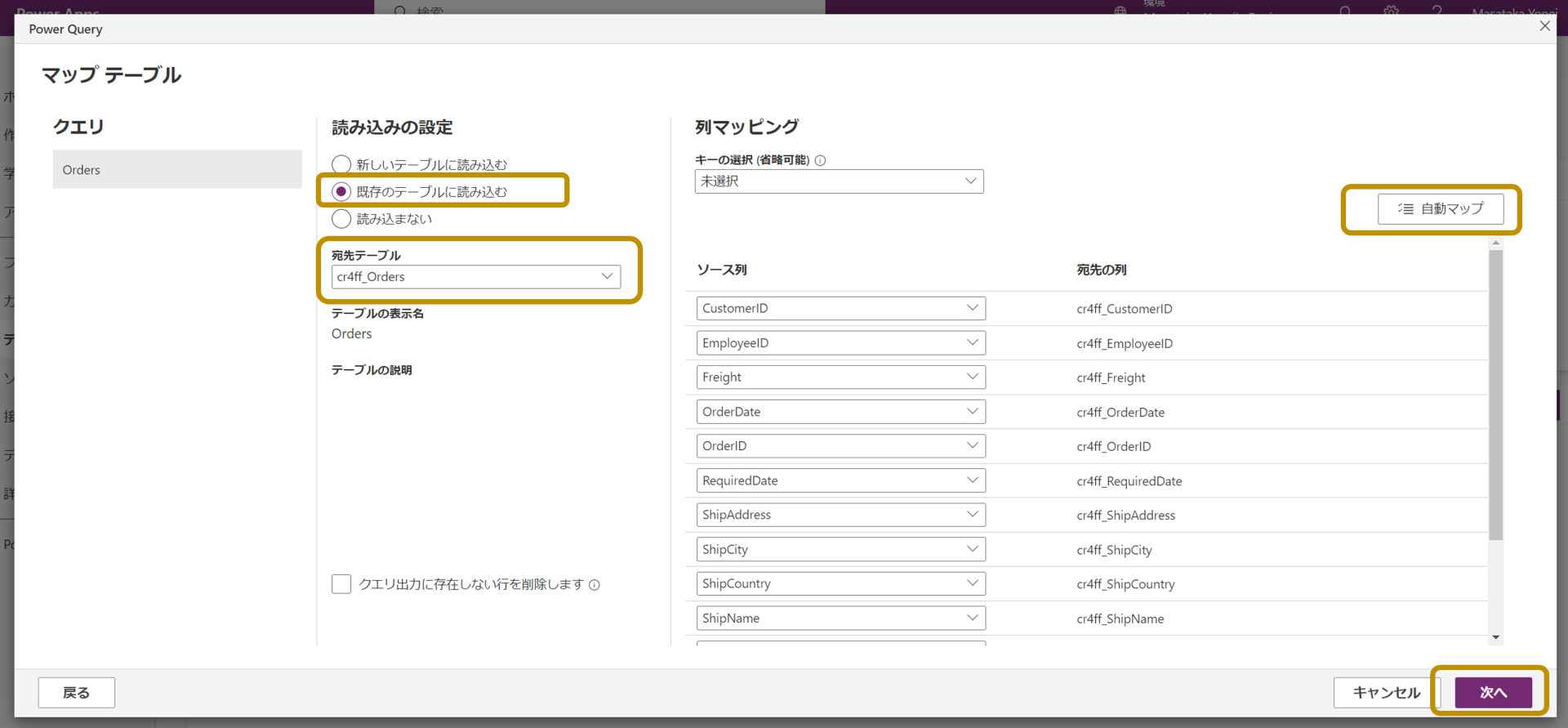The height and width of the screenshot is (728, 1568).
Task: Open the OrderID source column dropdown
Action: 841,445
